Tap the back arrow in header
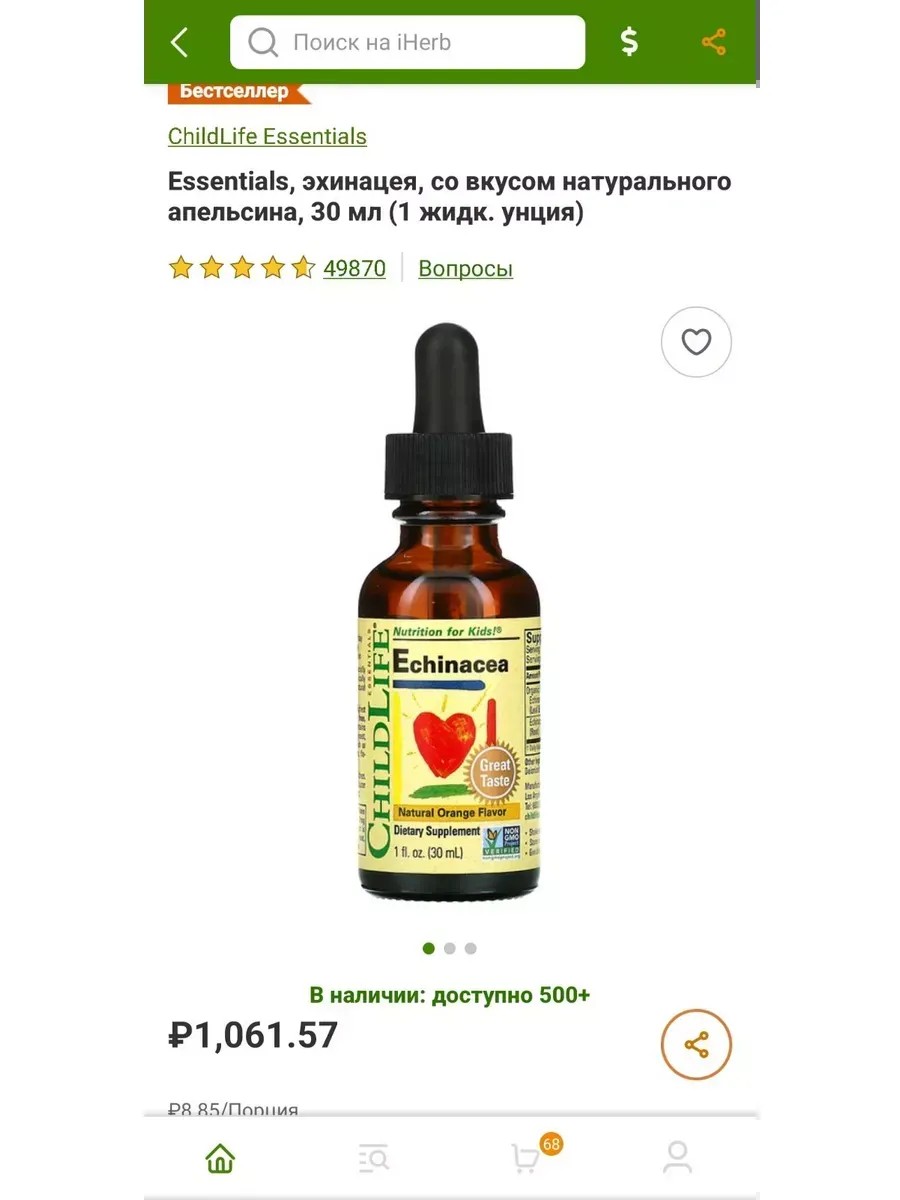 [x=180, y=42]
